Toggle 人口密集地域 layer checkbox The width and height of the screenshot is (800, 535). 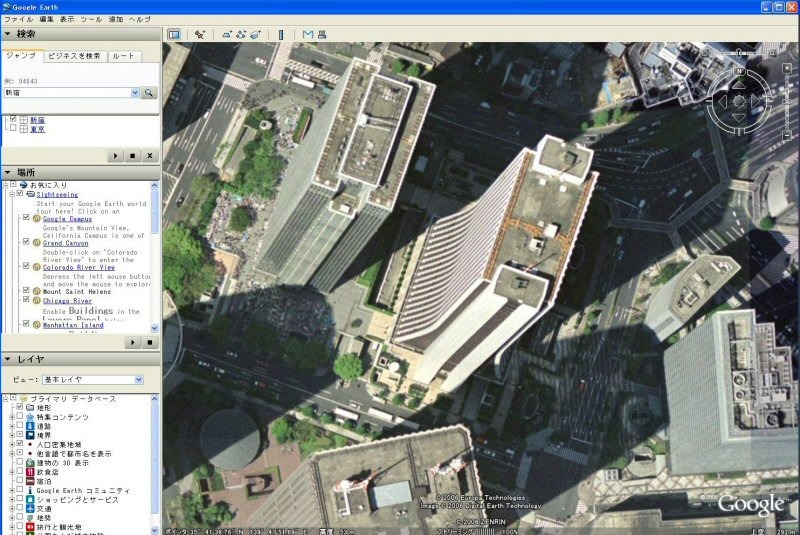click(x=20, y=444)
